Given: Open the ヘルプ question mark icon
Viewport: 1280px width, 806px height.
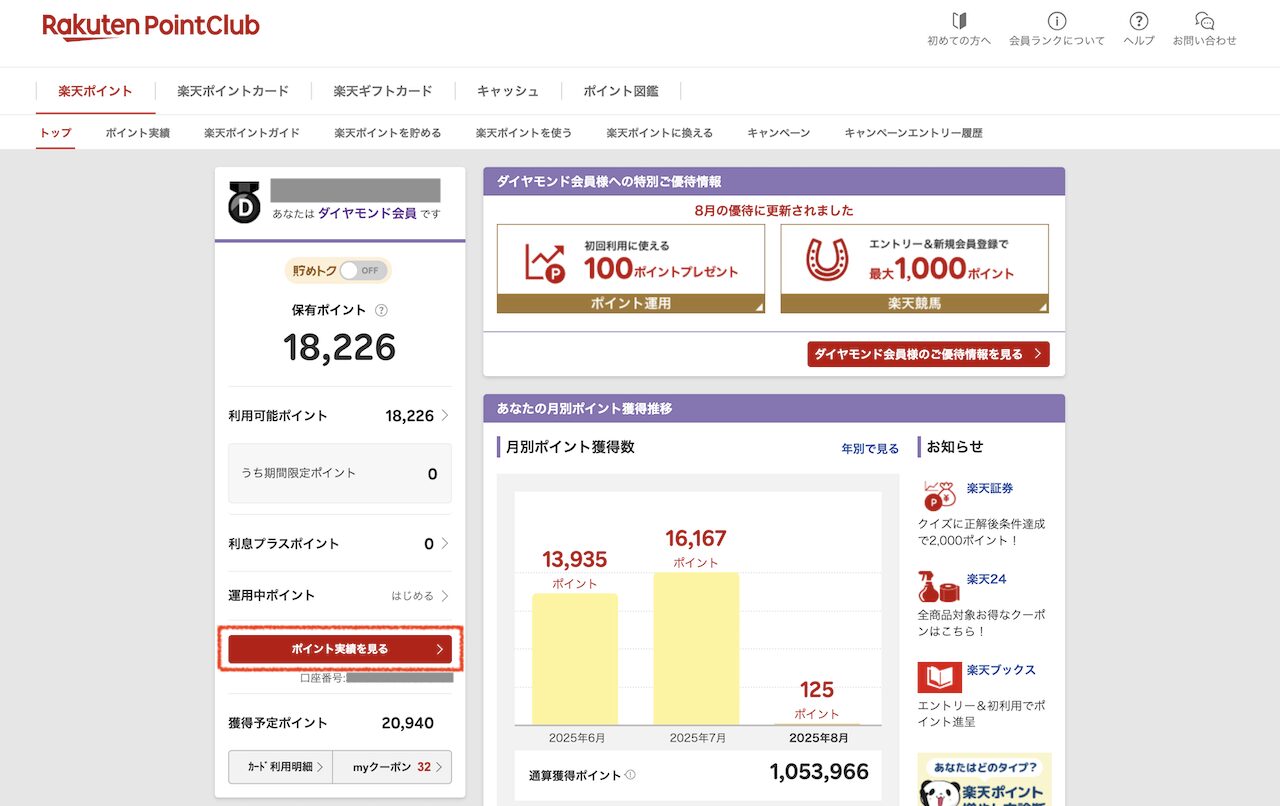Looking at the screenshot, I should [1138, 21].
